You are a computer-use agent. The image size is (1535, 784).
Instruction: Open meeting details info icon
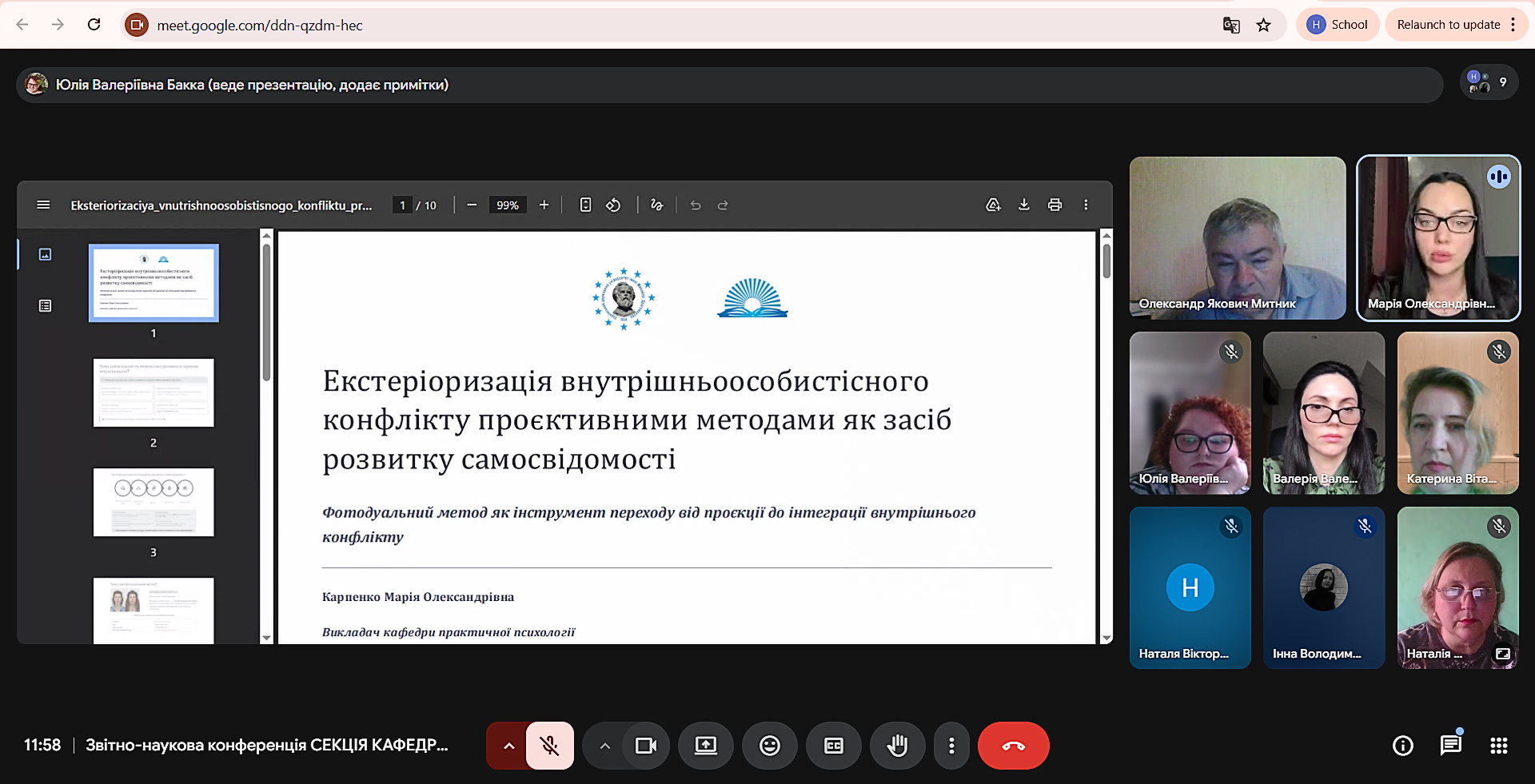[x=1403, y=746]
